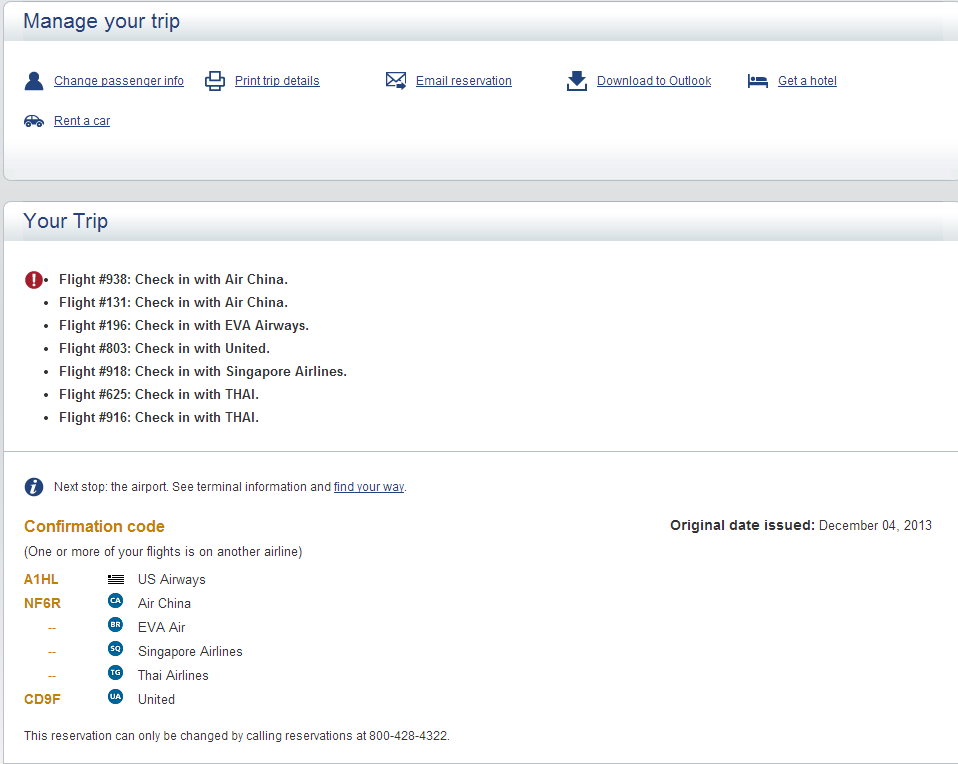Click the Singapore Airlines SQ badge

click(115, 648)
